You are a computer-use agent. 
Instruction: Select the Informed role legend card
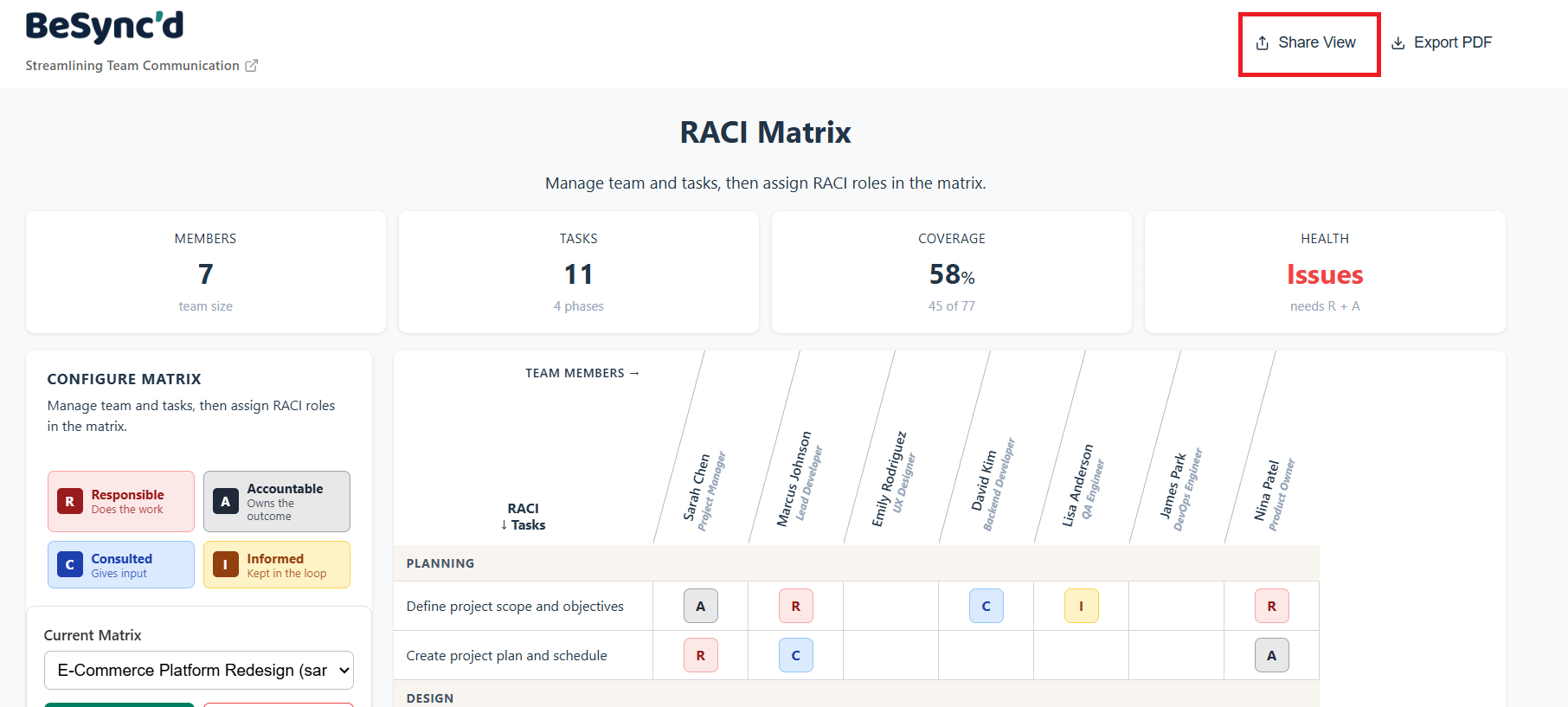pyautogui.click(x=277, y=565)
